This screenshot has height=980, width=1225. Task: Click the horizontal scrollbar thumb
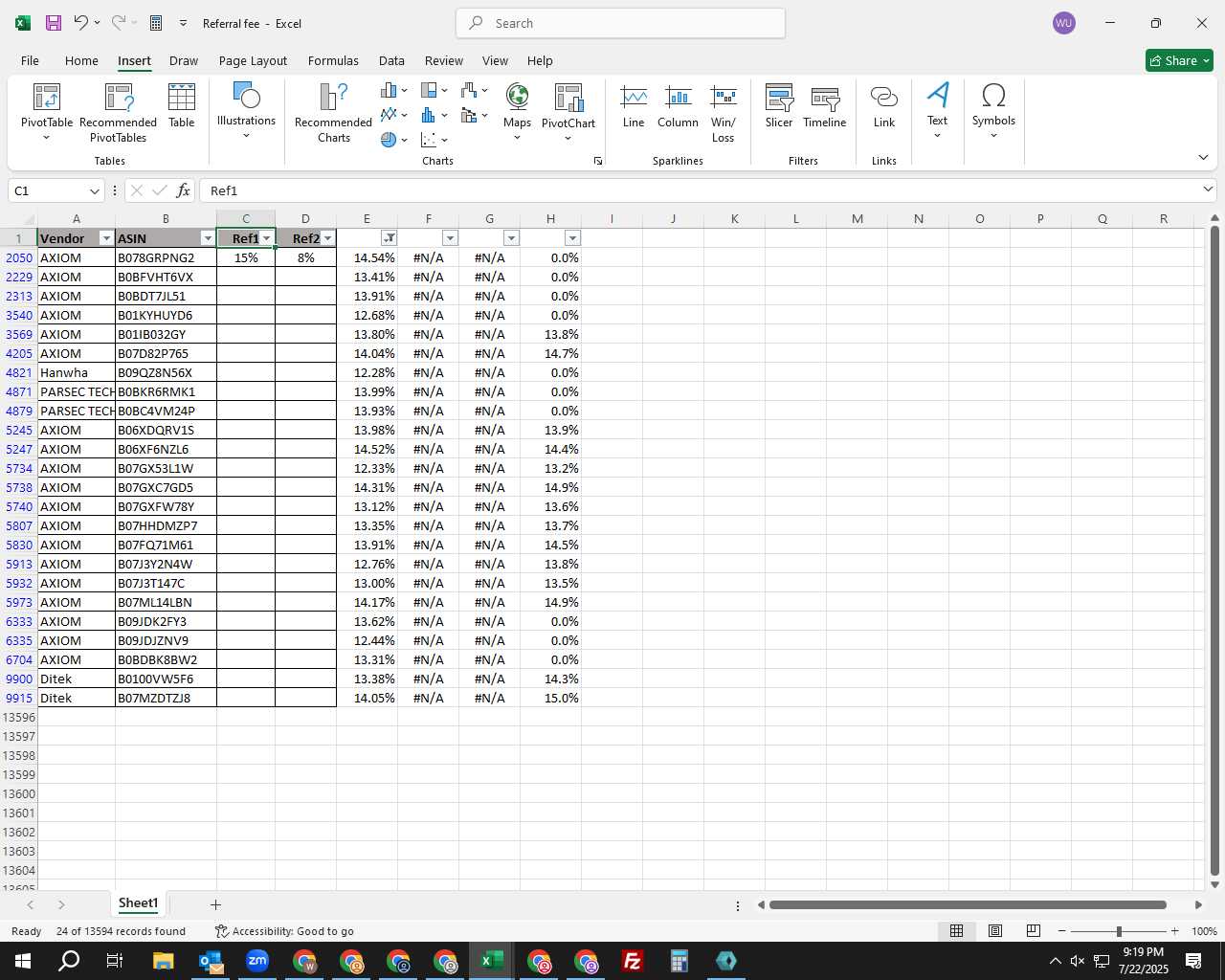pyautogui.click(x=968, y=904)
